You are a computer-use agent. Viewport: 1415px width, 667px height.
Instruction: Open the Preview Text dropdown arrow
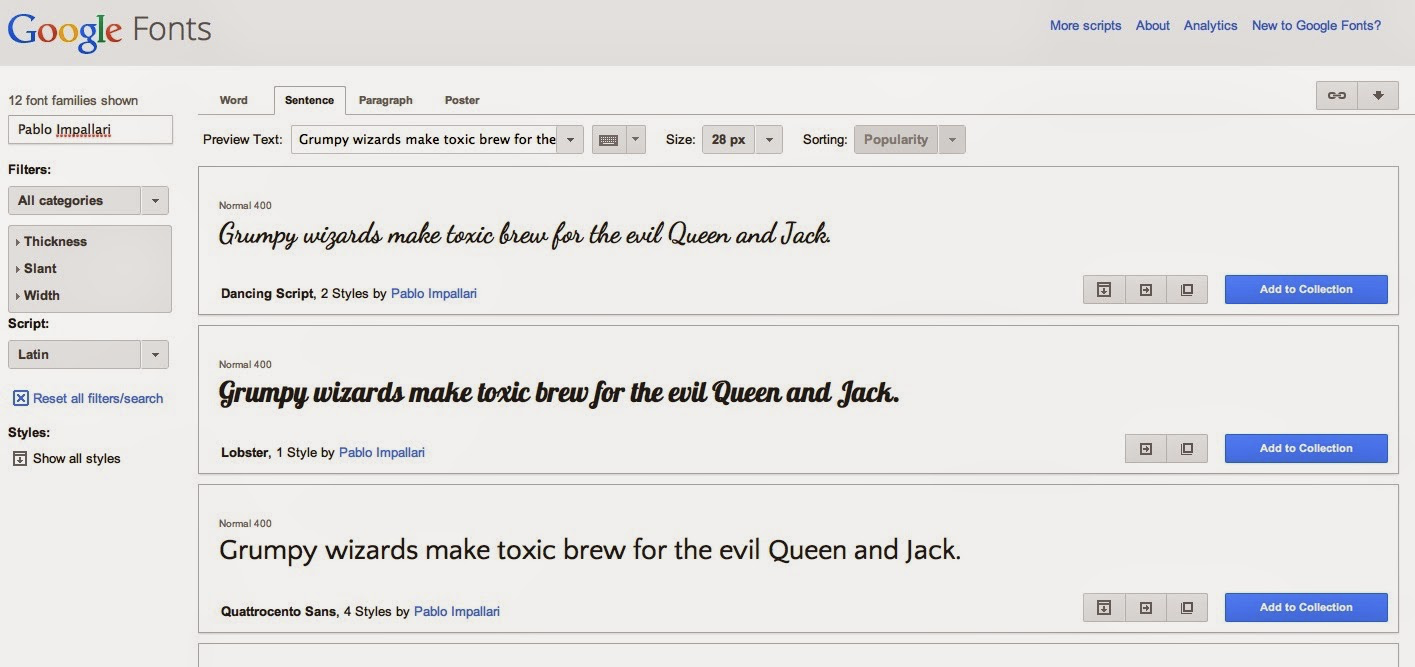click(x=570, y=140)
